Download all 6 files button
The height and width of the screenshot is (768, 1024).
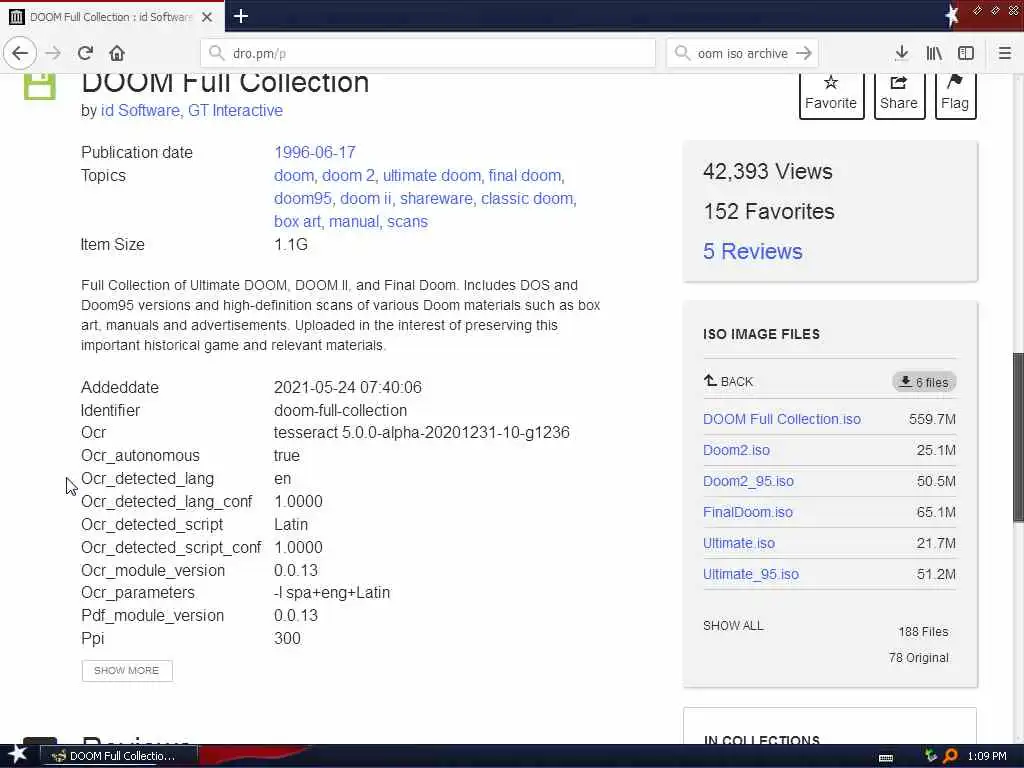click(924, 382)
